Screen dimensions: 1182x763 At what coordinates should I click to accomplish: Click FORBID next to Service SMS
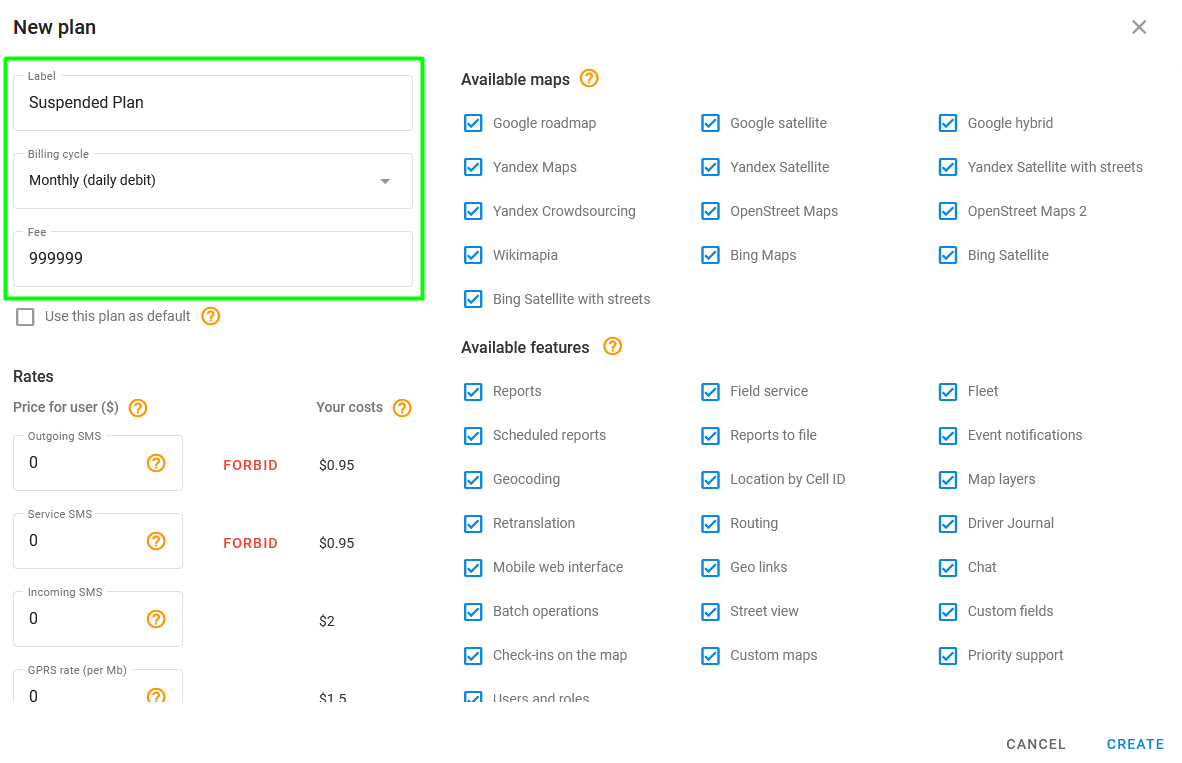[x=250, y=543]
